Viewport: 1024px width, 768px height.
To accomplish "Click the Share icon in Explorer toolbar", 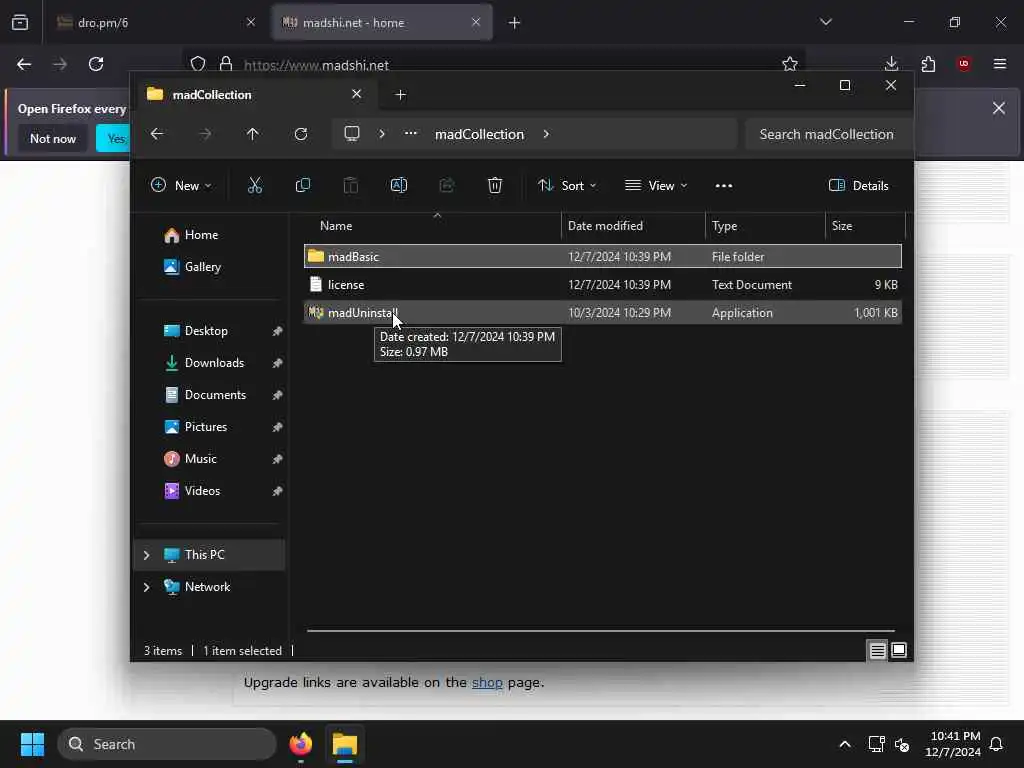I will [x=447, y=185].
